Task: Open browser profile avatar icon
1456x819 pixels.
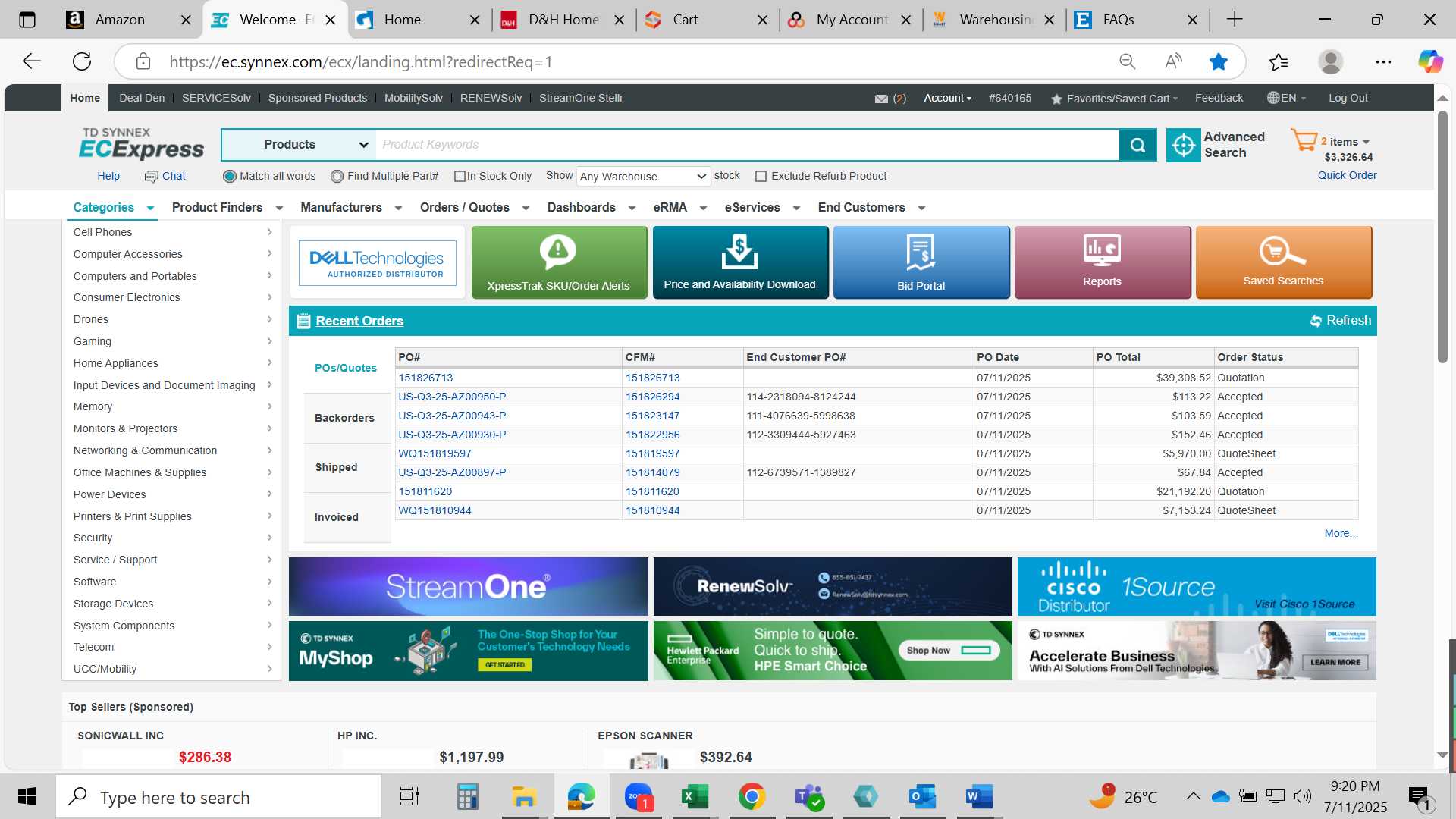Action: pyautogui.click(x=1331, y=61)
